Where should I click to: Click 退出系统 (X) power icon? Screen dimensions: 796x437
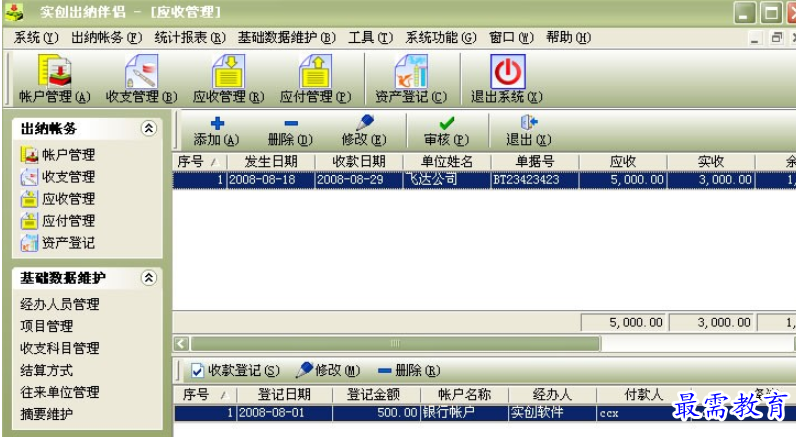click(508, 72)
